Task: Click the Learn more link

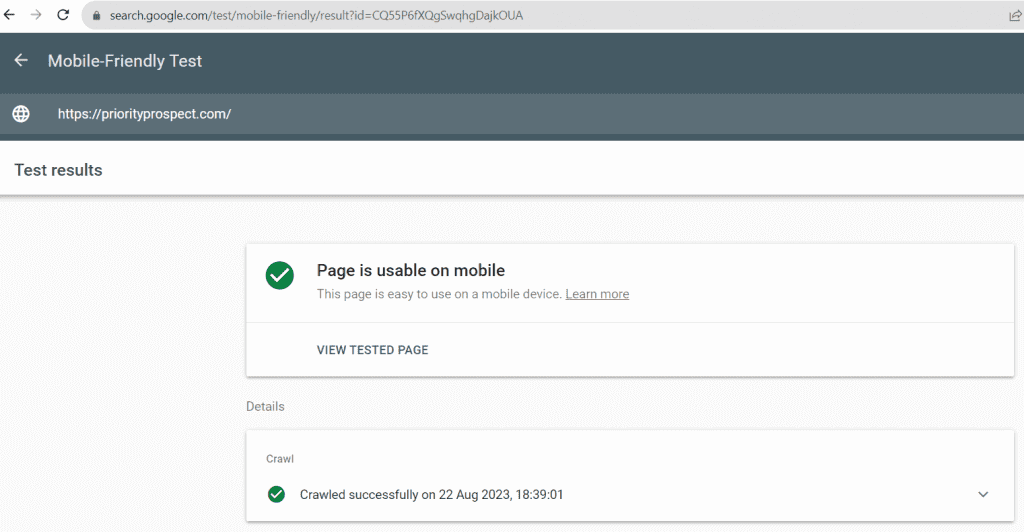Action: coord(597,294)
